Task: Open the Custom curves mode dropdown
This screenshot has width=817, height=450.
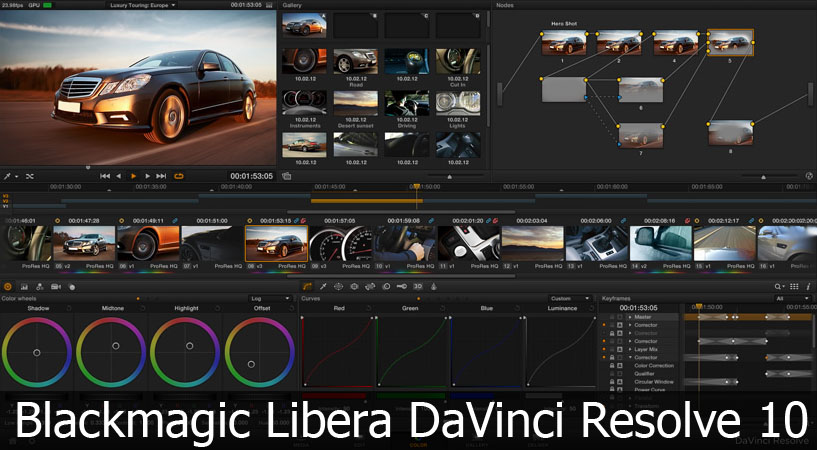Action: tap(570, 298)
